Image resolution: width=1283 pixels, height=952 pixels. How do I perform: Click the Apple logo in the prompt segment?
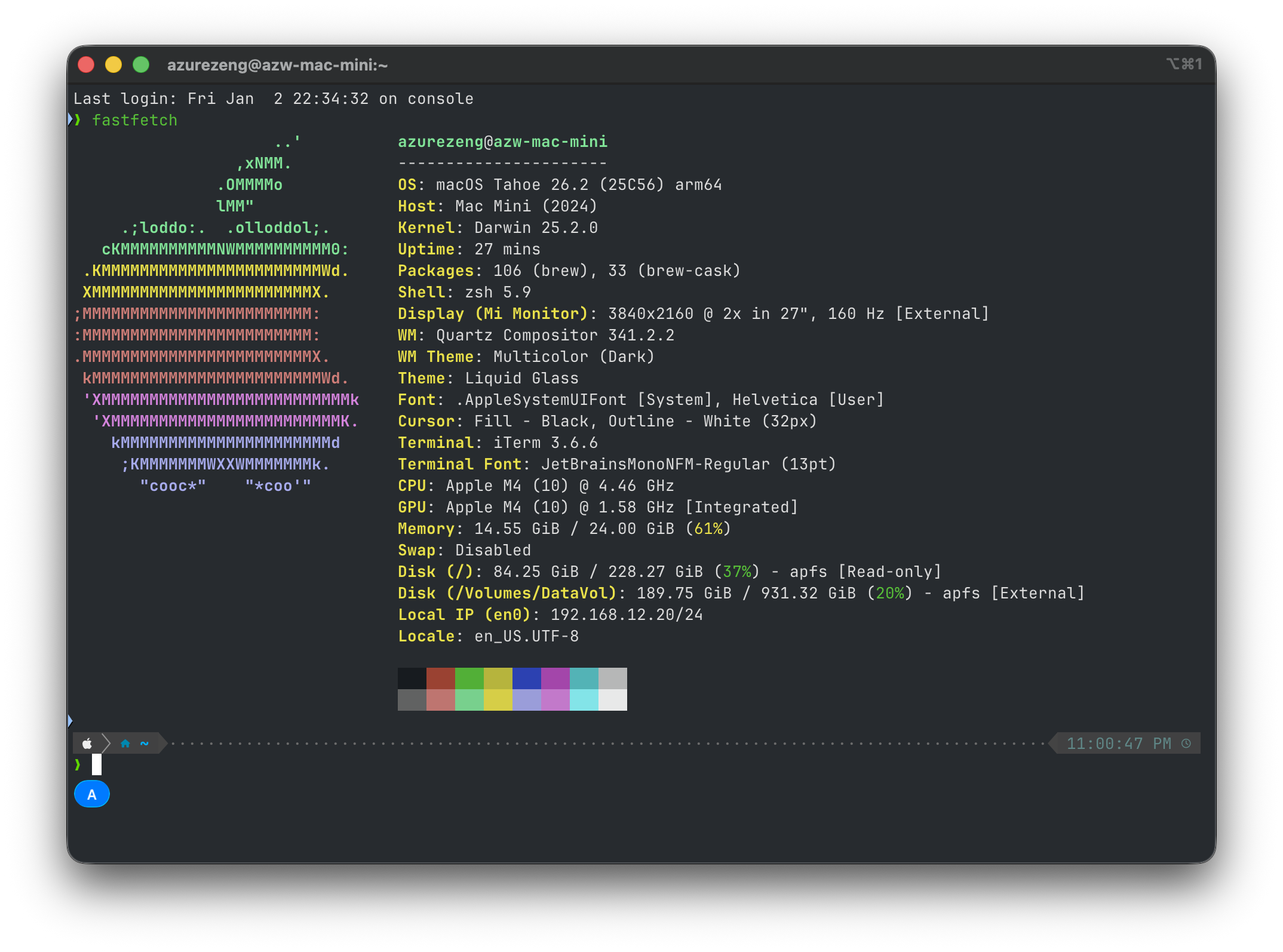[87, 744]
